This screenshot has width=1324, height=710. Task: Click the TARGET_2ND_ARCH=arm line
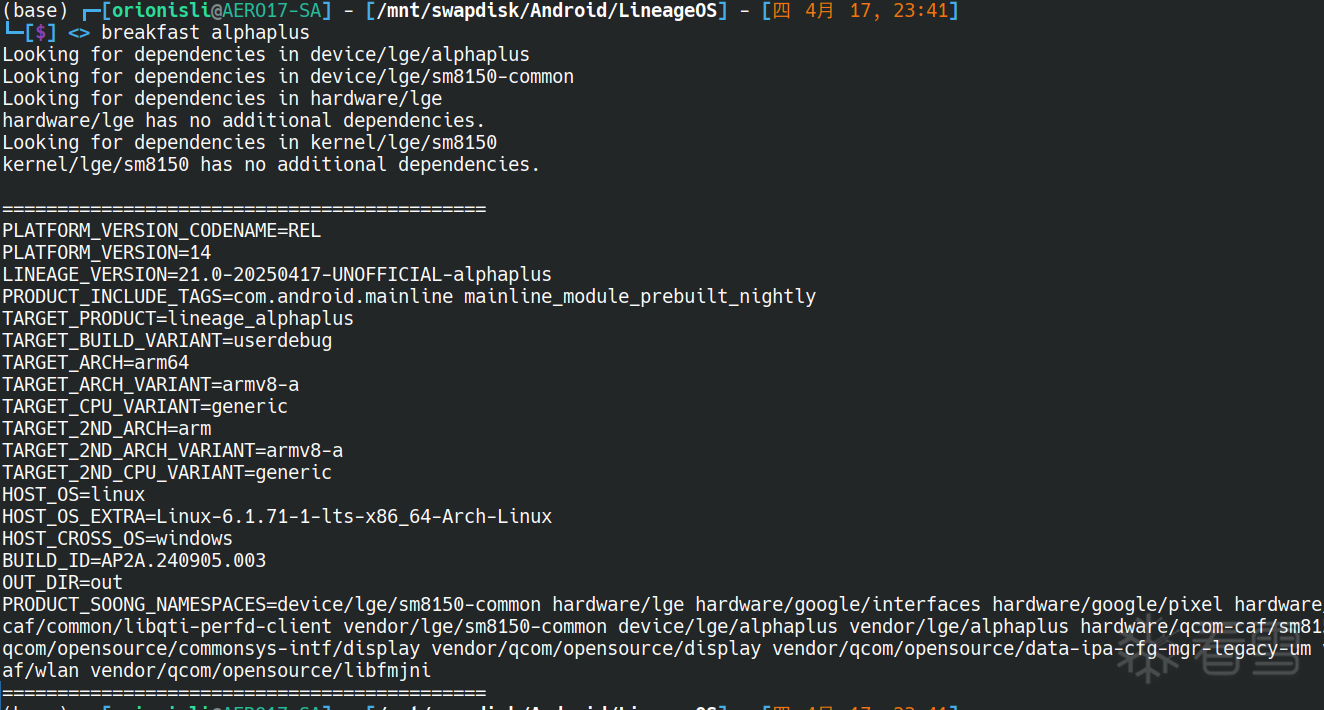[x=106, y=429]
